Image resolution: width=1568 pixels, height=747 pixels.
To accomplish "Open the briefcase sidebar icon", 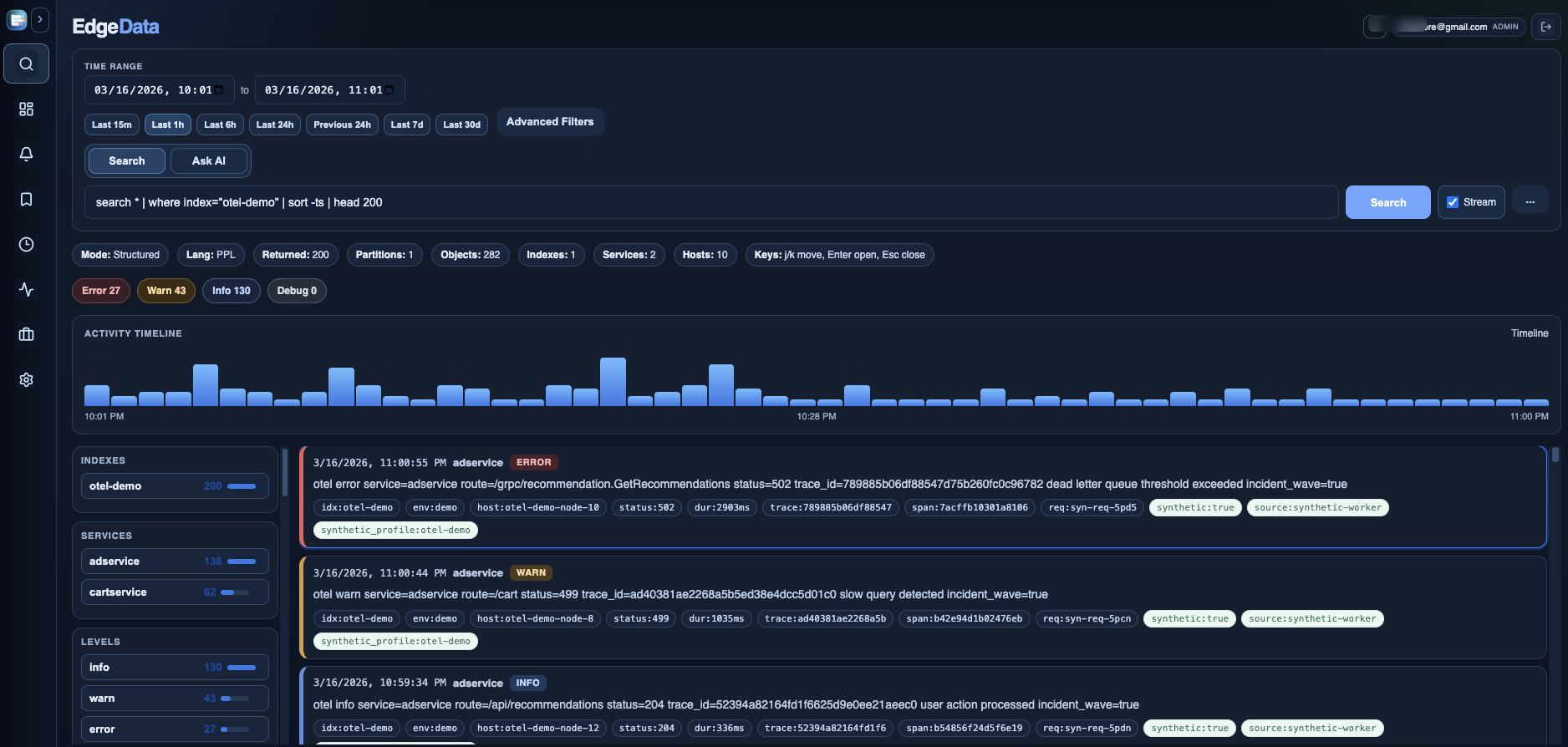I will (27, 335).
